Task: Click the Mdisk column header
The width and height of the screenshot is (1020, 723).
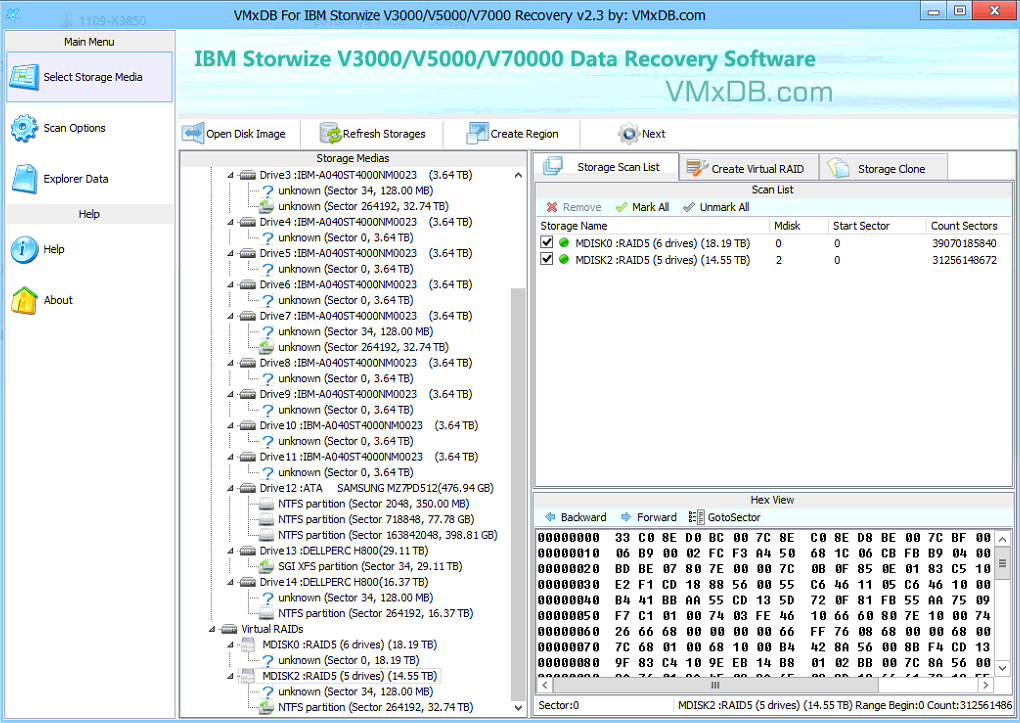Action: [798, 226]
